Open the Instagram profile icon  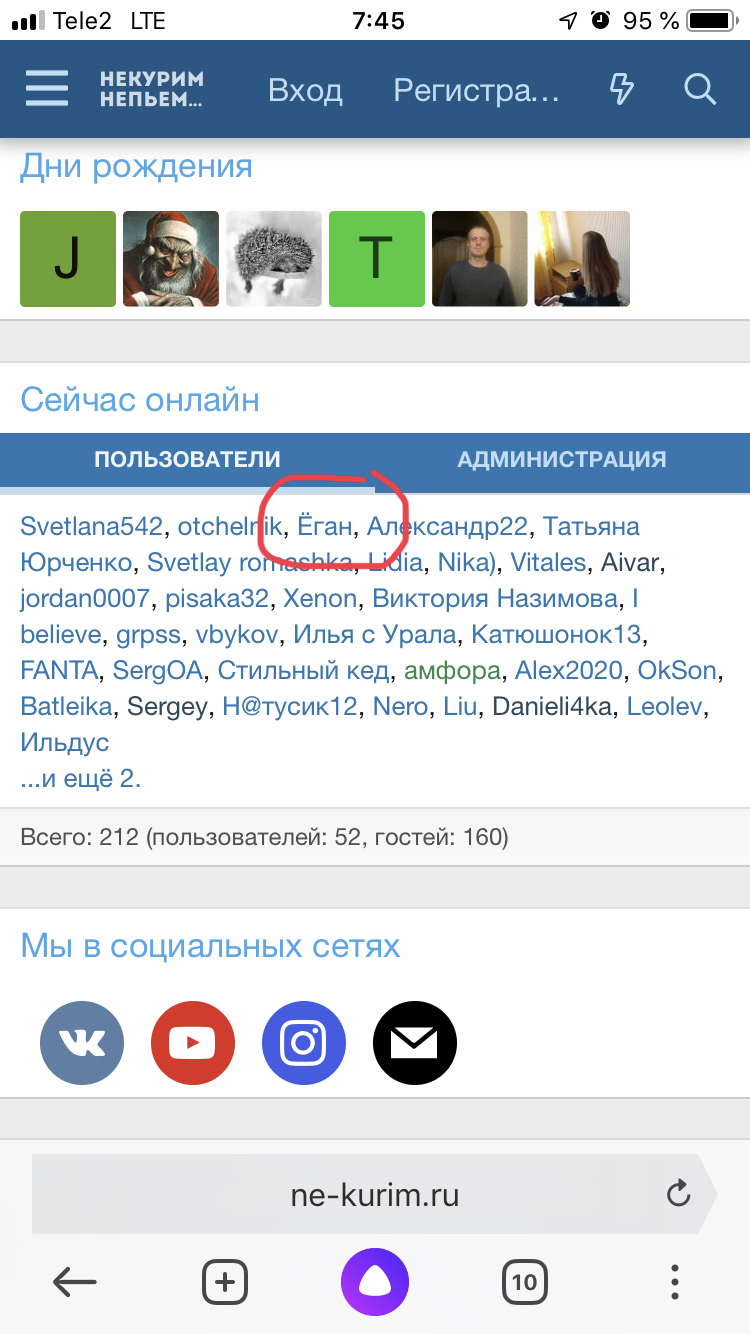point(304,1044)
